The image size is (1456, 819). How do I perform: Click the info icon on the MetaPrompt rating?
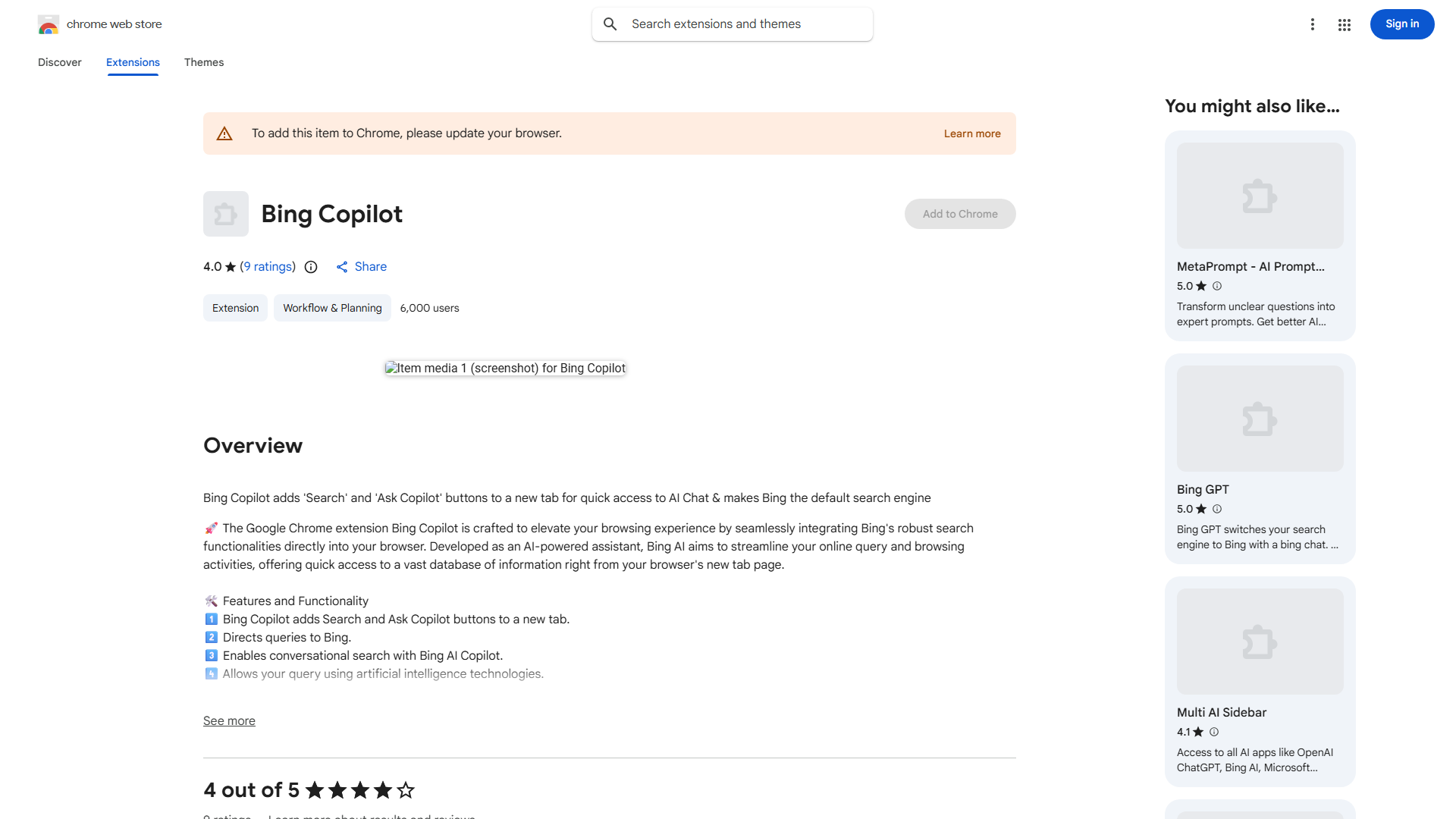(x=1217, y=286)
